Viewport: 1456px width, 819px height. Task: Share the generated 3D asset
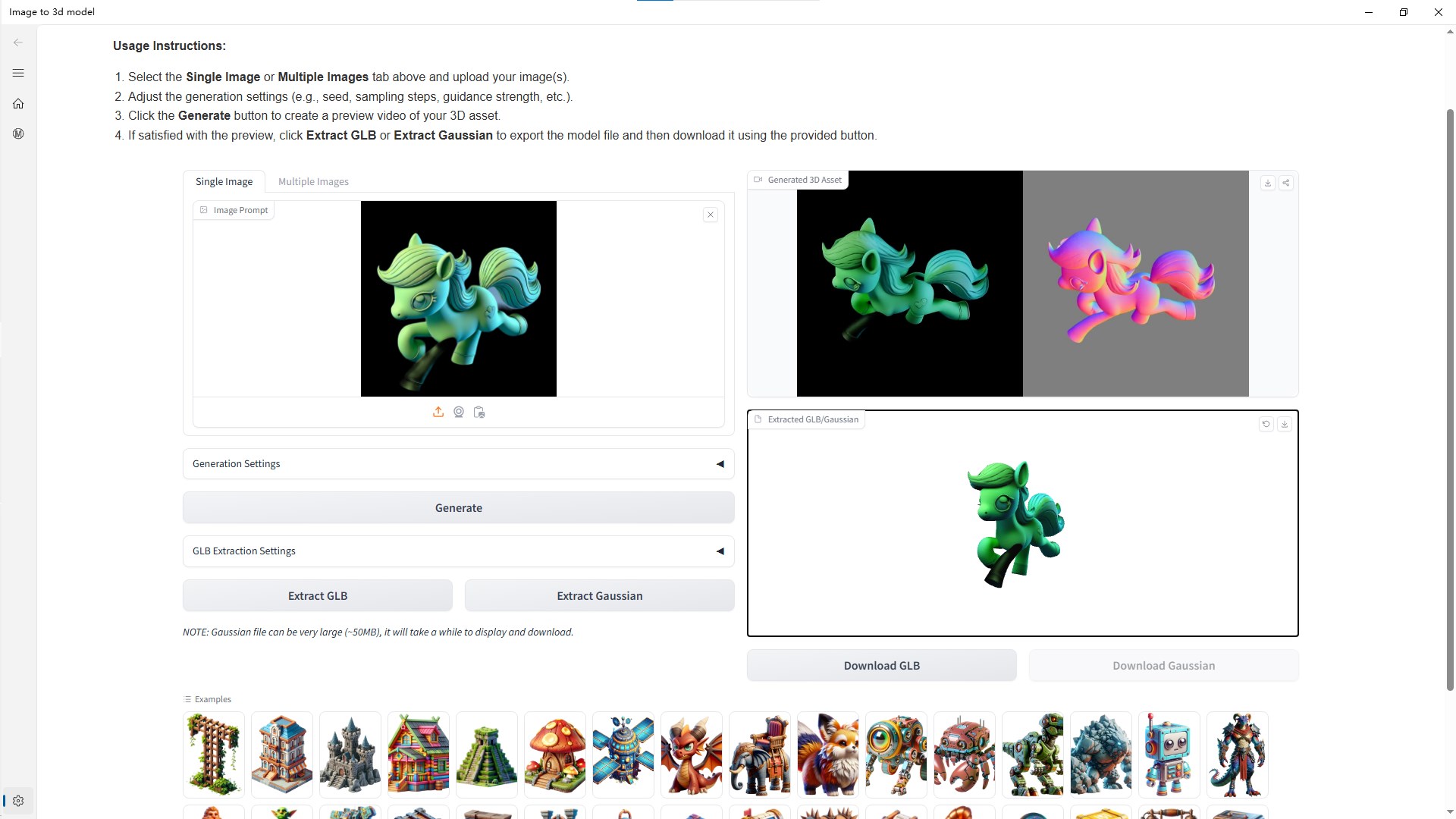tap(1286, 183)
